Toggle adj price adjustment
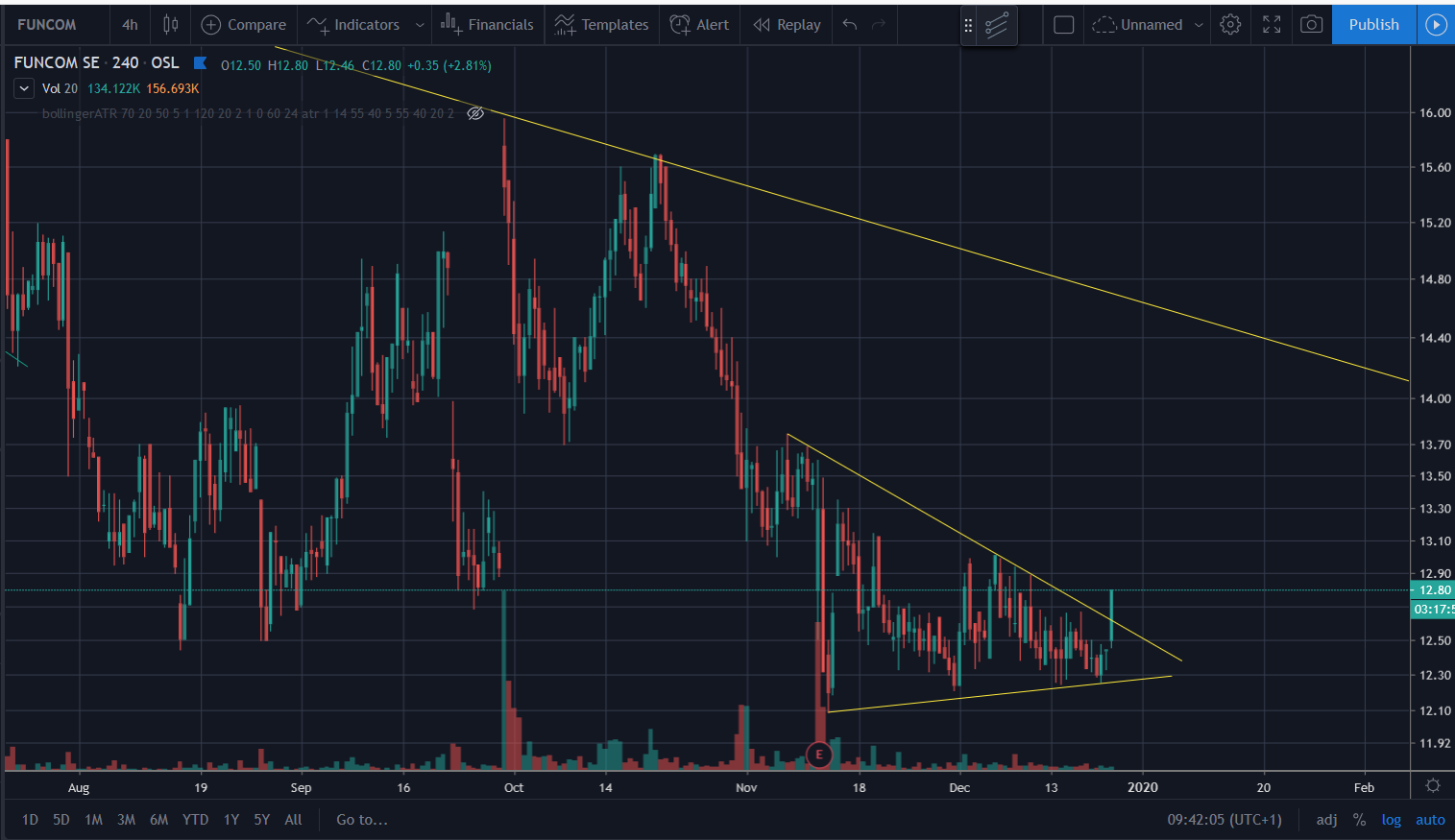This screenshot has width=1455, height=840. 1326,819
